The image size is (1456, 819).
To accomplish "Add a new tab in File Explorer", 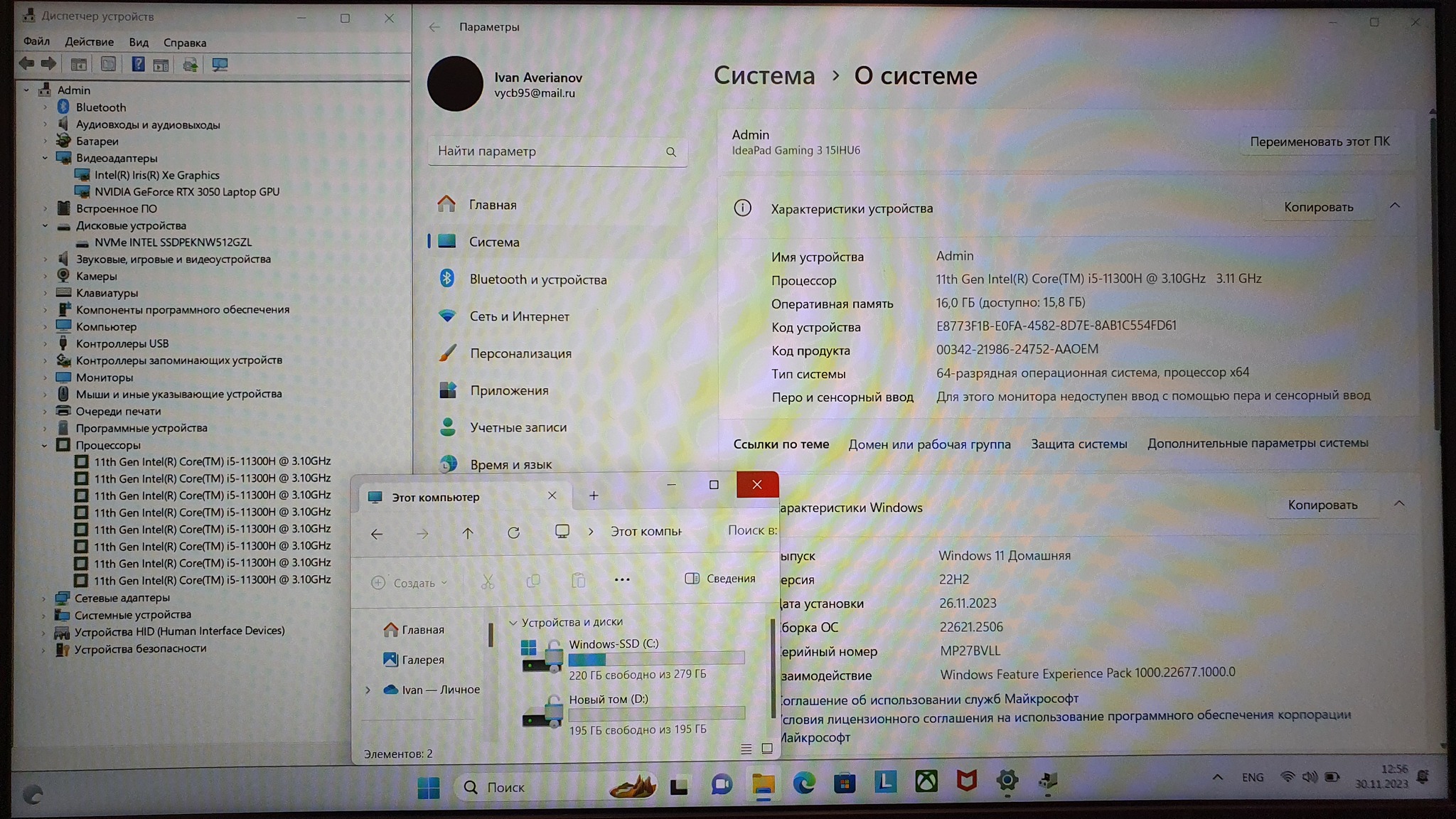I will pyautogui.click(x=594, y=496).
